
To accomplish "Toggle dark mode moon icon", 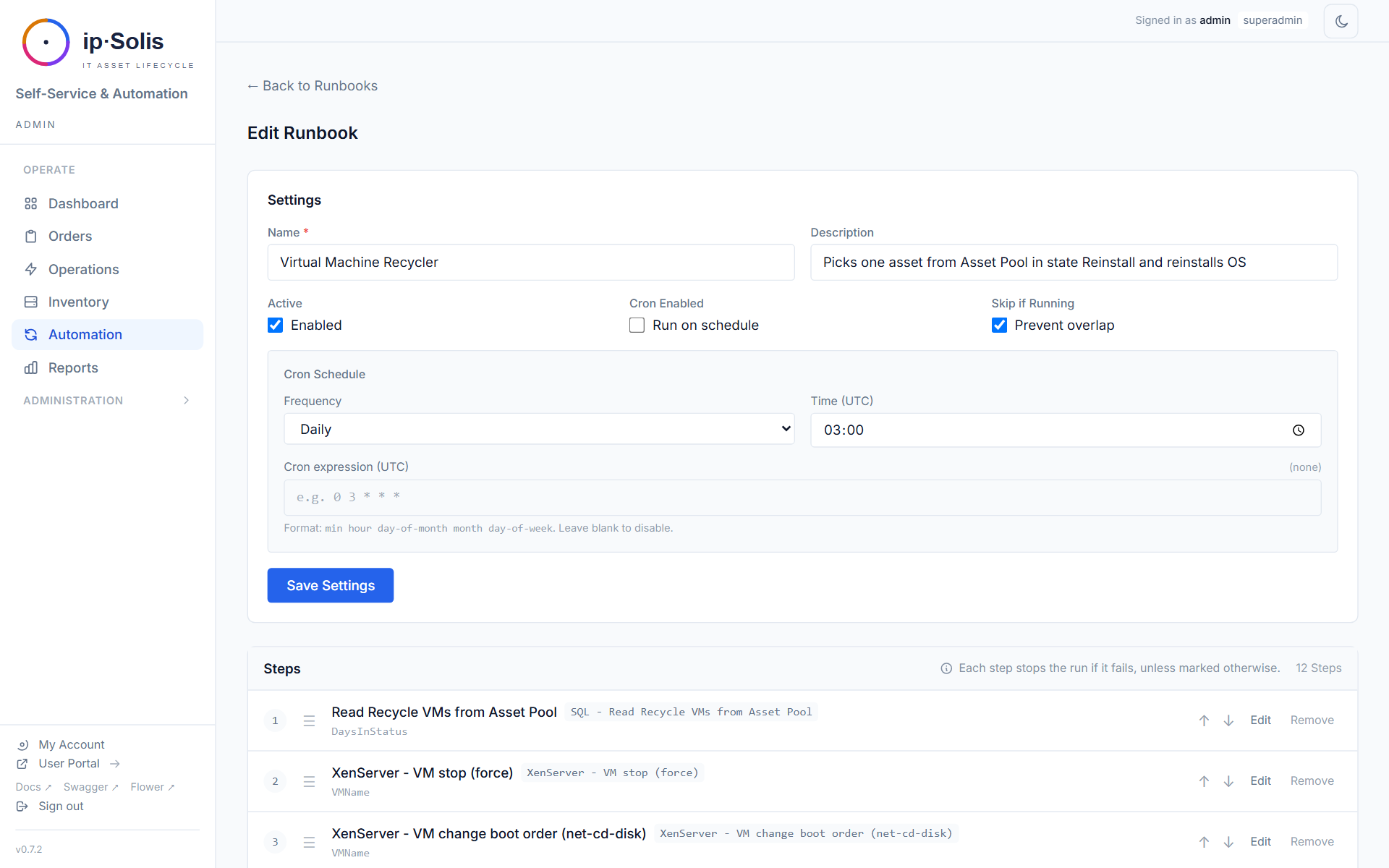I will [1341, 21].
